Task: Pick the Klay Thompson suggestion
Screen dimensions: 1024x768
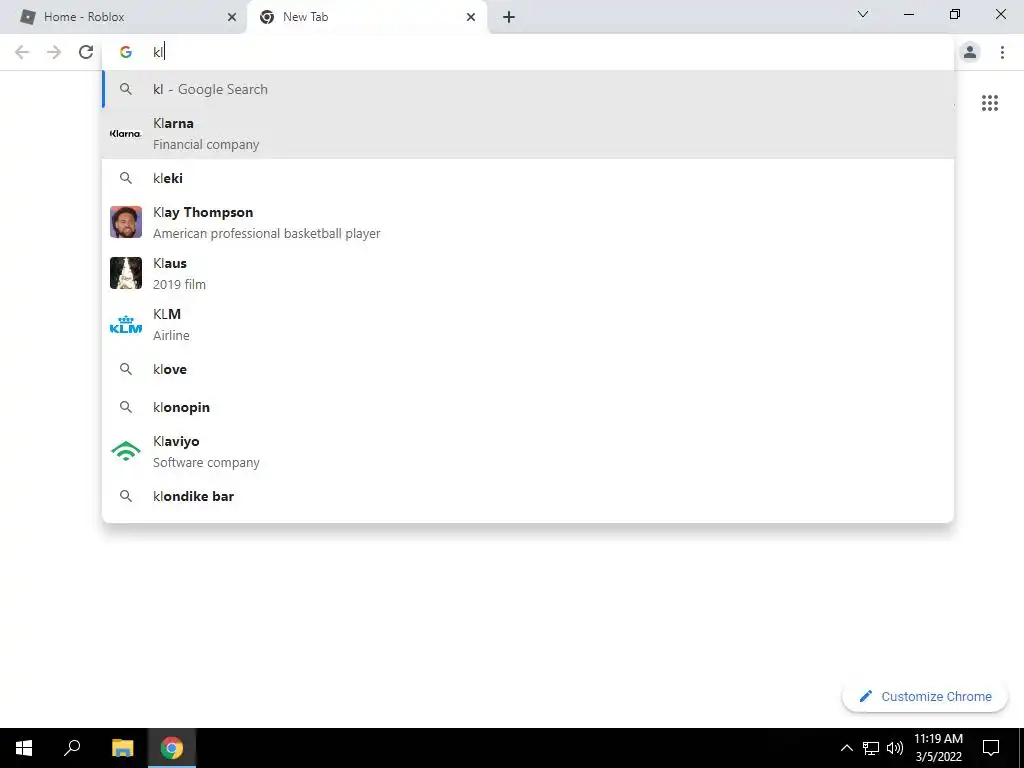Action: point(528,222)
